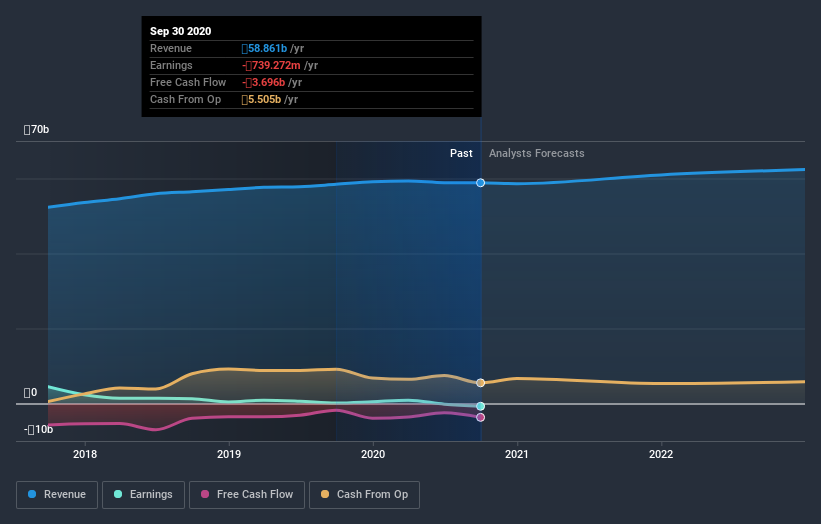
Task: Click the 2019 x-axis label
Action: (x=229, y=454)
